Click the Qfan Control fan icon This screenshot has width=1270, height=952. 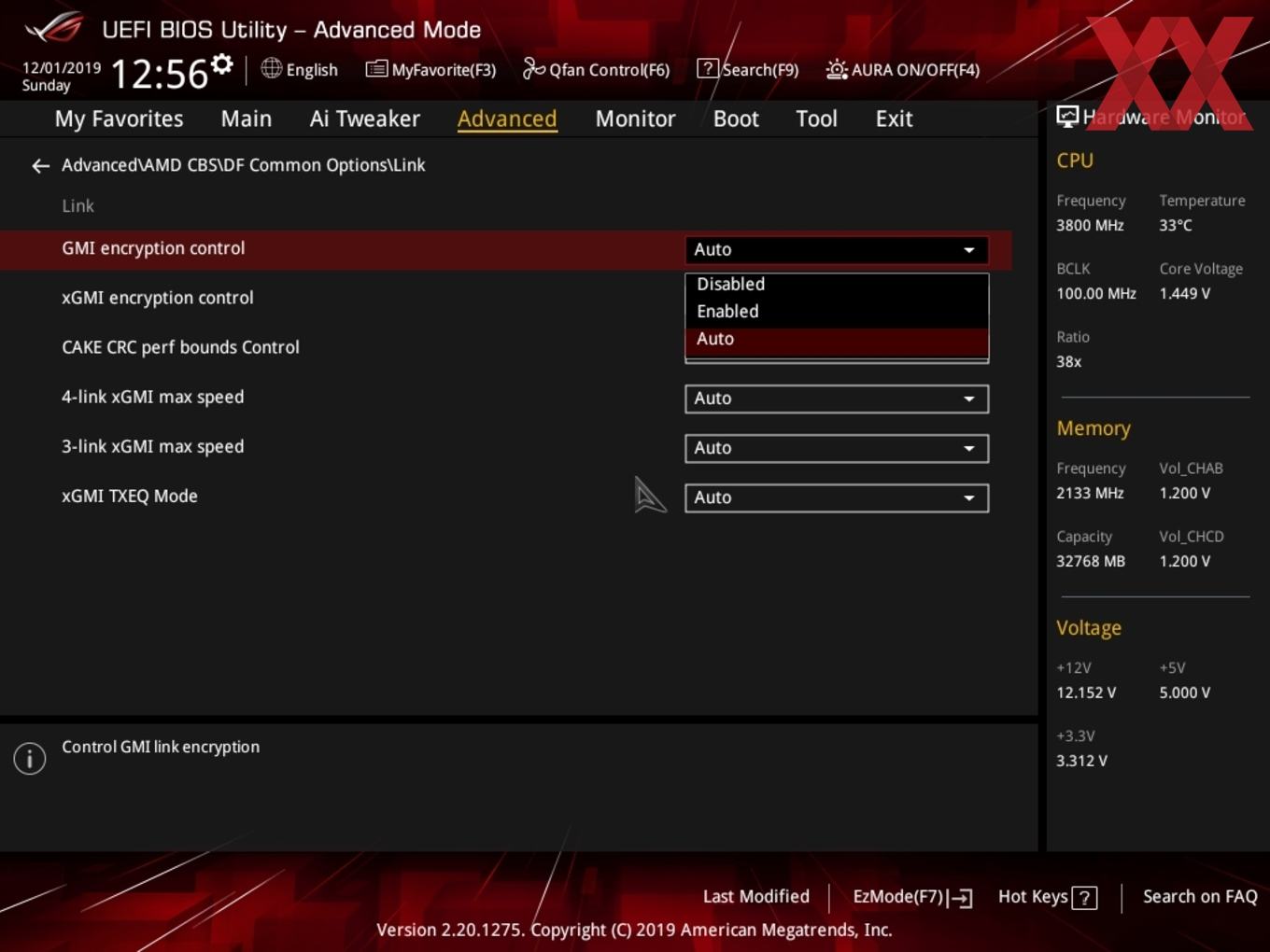point(533,68)
